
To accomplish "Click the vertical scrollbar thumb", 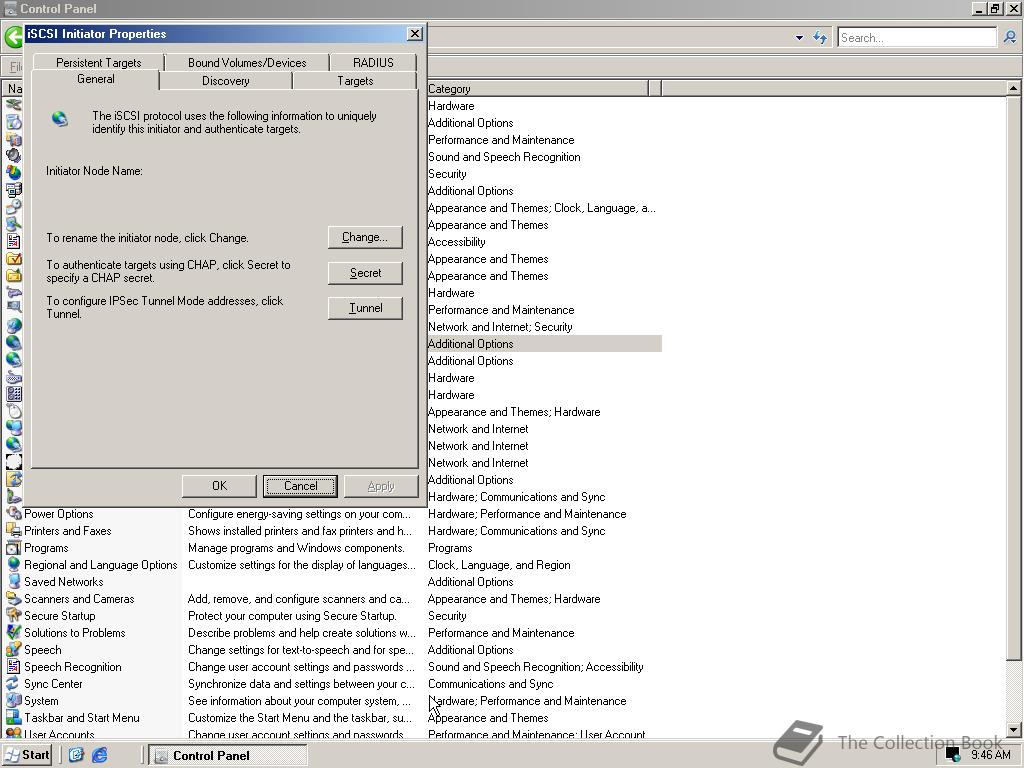I will pyautogui.click(x=1013, y=378).
